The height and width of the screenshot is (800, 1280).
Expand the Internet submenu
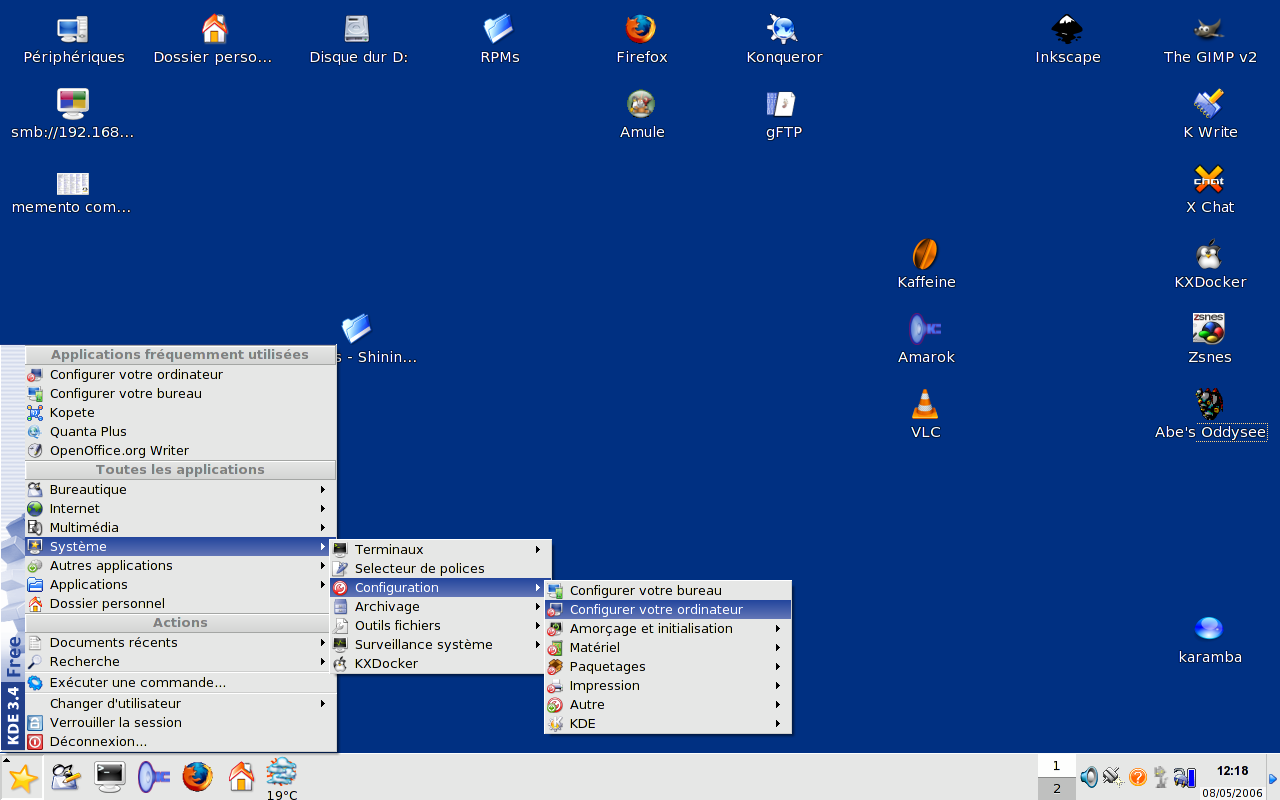pyautogui.click(x=181, y=509)
